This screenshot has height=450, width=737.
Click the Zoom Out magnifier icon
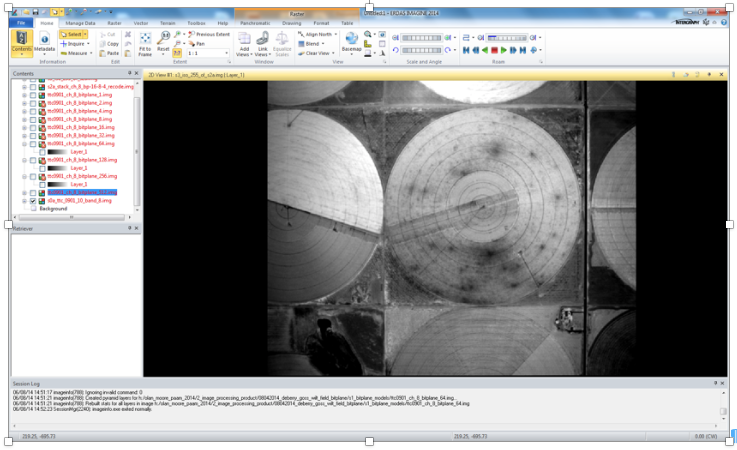coord(177,44)
